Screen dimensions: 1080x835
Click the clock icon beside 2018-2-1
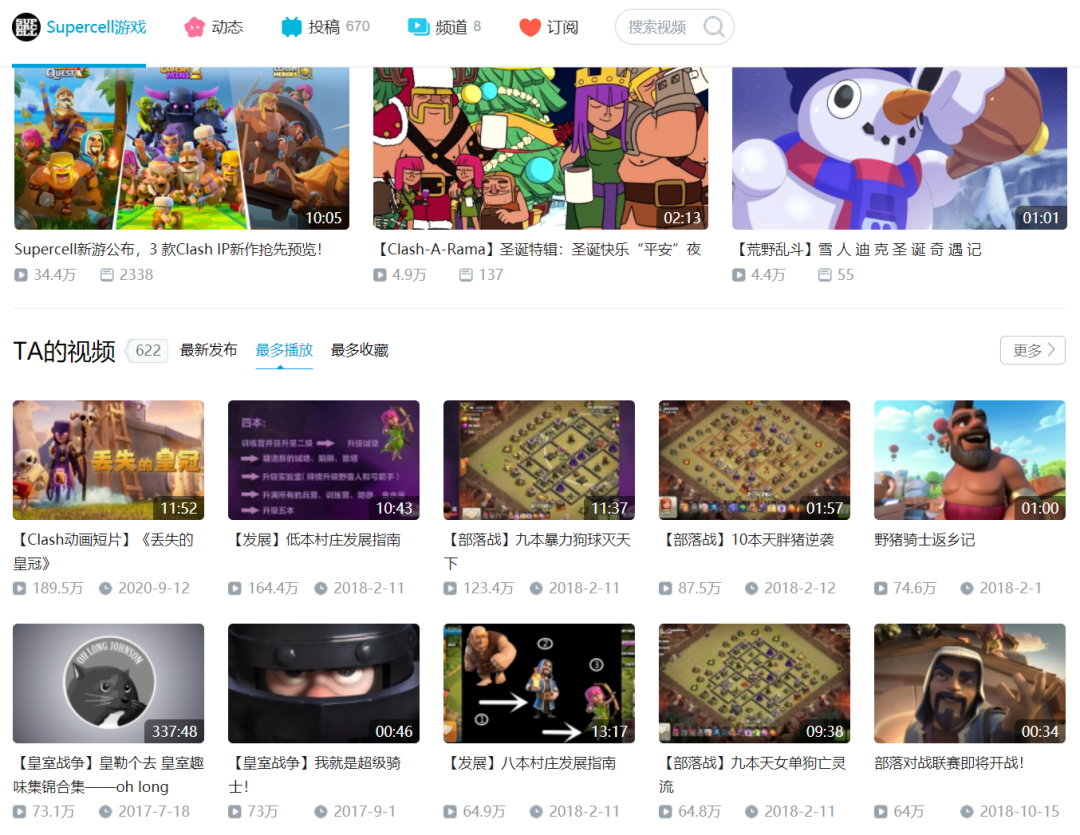(967, 588)
